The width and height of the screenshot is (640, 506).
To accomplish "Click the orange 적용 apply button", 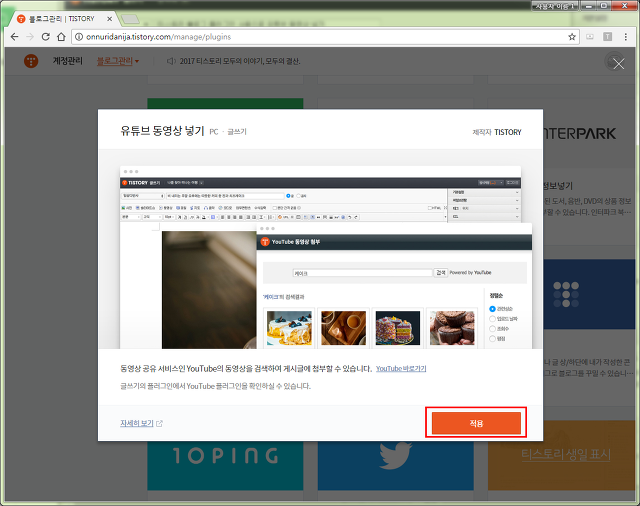I will click(476, 423).
